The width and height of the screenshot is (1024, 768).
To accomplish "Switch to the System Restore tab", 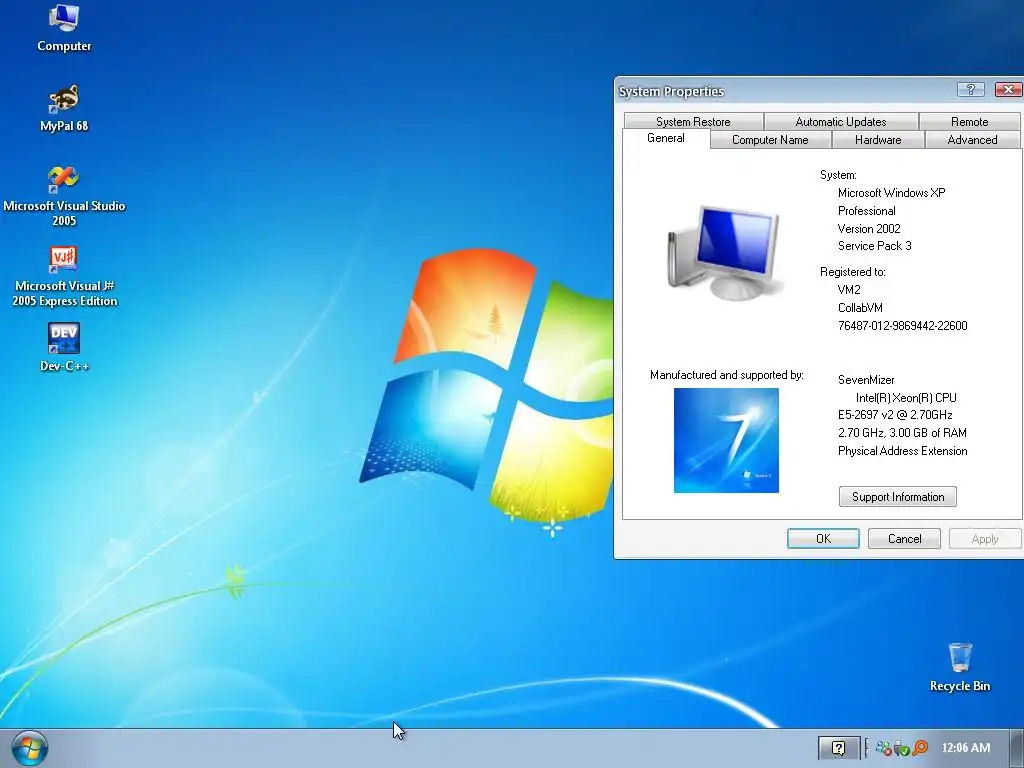I will coord(693,121).
